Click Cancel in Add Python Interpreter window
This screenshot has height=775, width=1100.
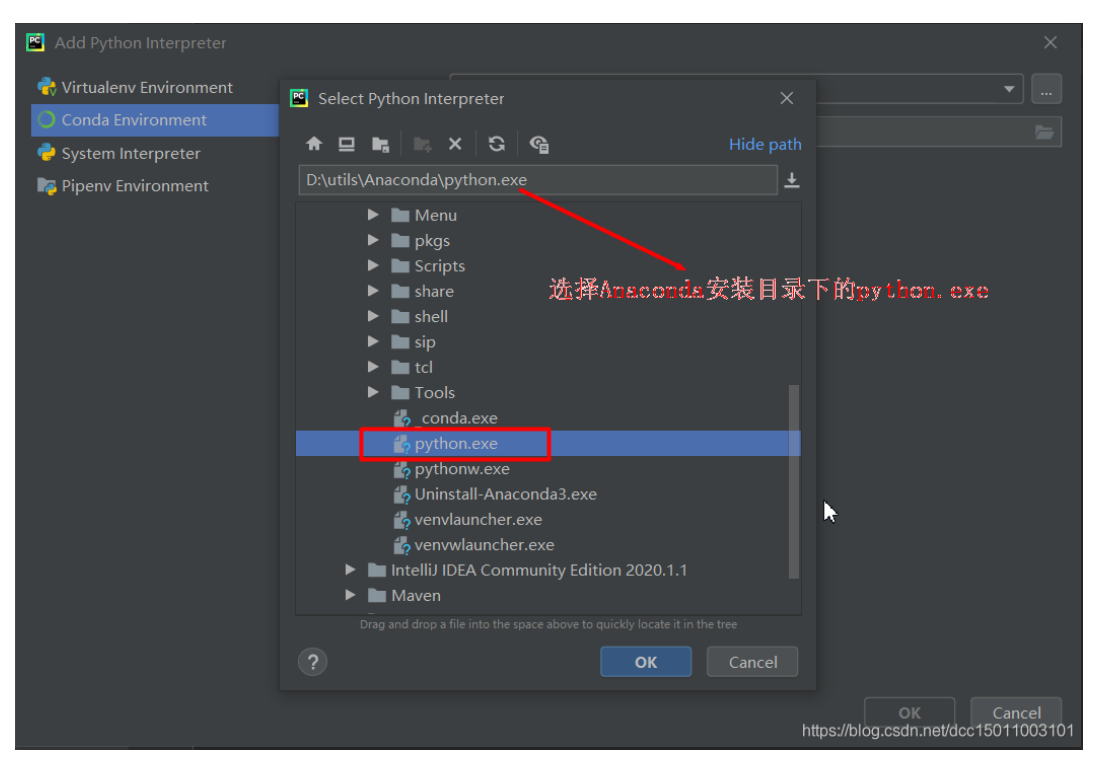point(1016,713)
